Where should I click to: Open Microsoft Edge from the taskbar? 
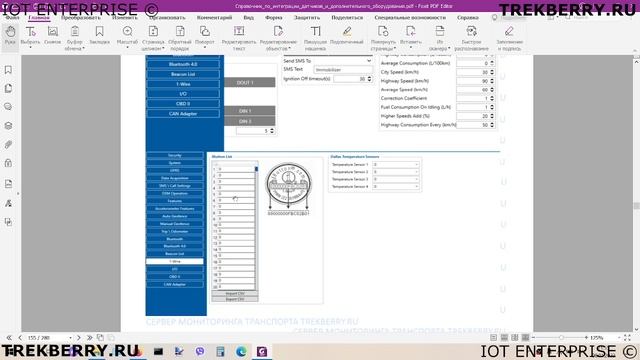241,351
